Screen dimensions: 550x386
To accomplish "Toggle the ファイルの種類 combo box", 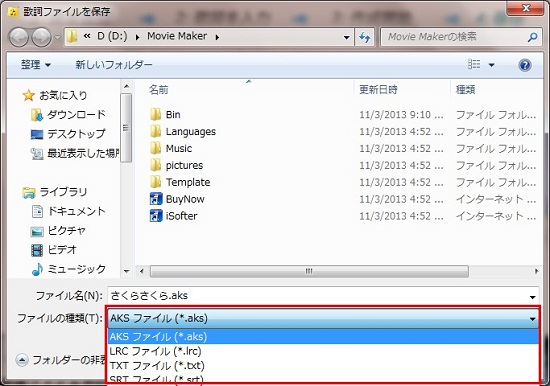I will coord(323,318).
